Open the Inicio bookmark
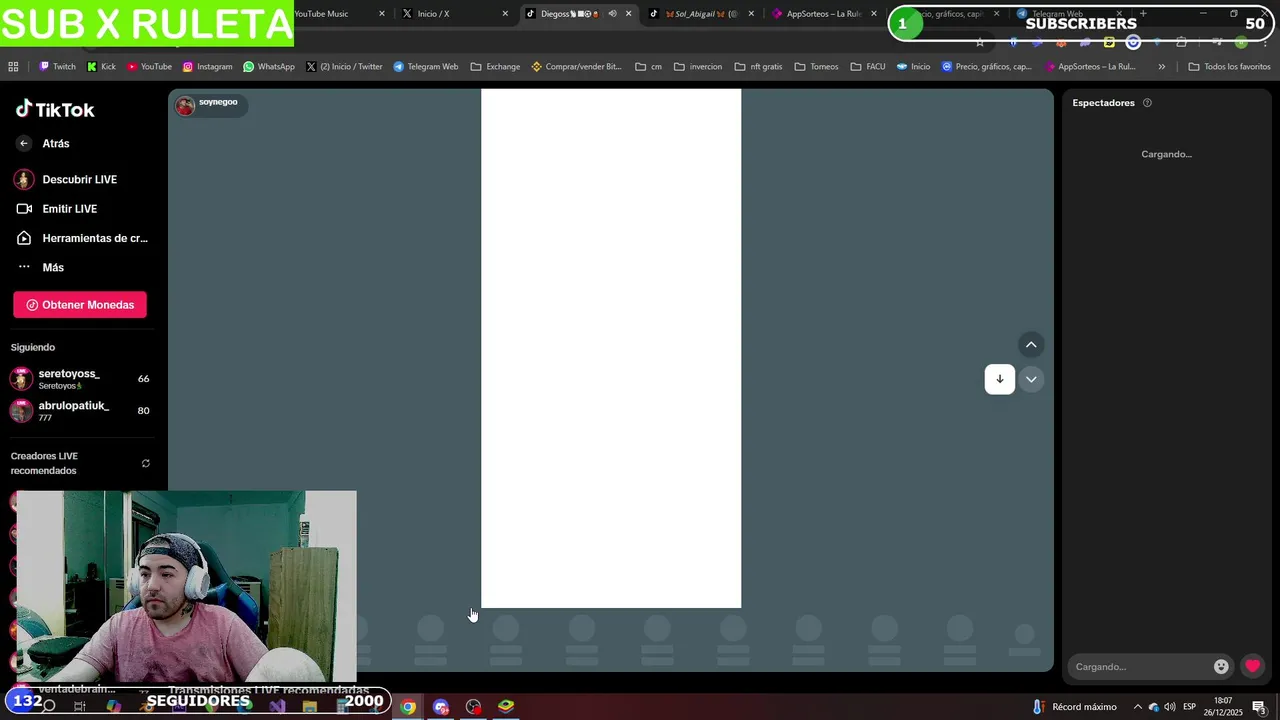The image size is (1280, 720). click(913, 67)
